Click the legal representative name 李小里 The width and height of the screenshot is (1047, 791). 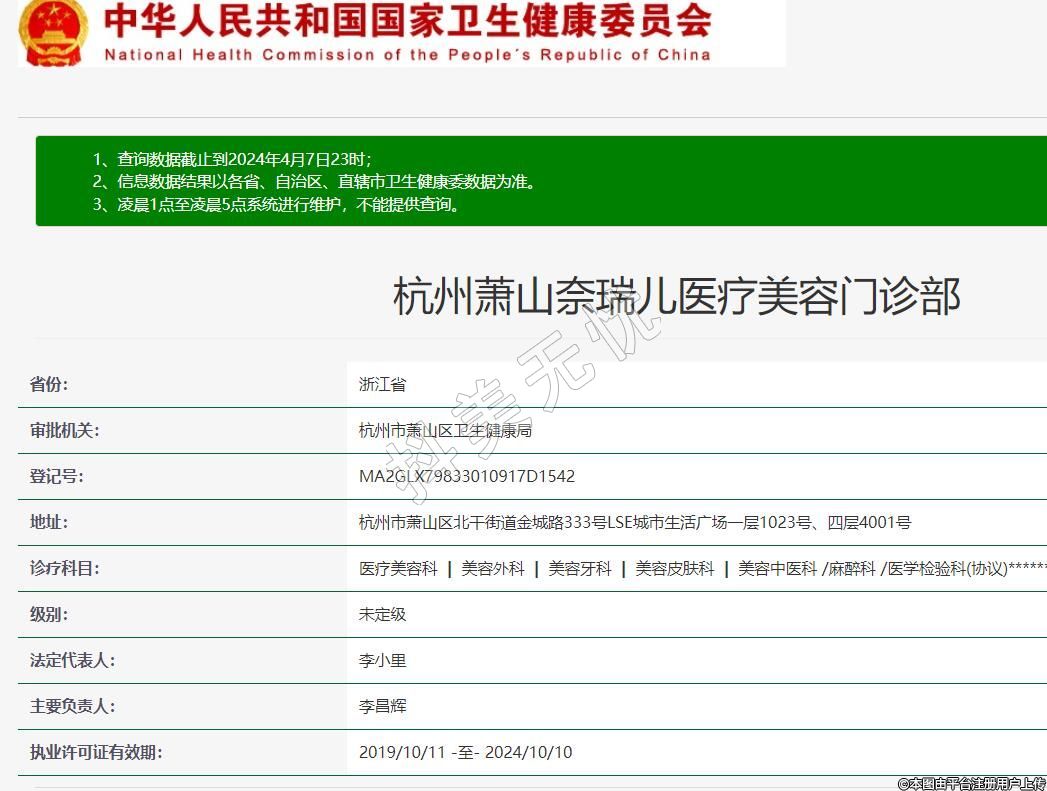click(x=382, y=661)
